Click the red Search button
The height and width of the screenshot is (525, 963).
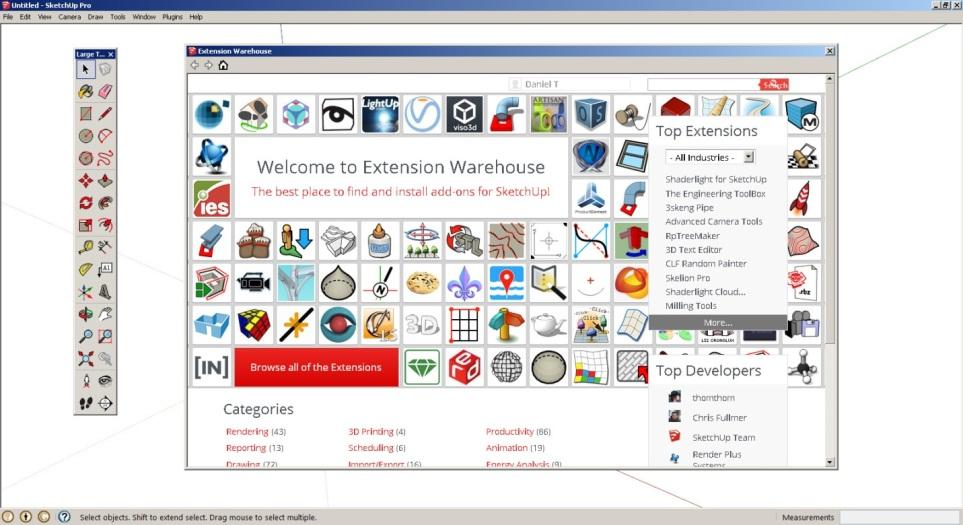tap(774, 84)
